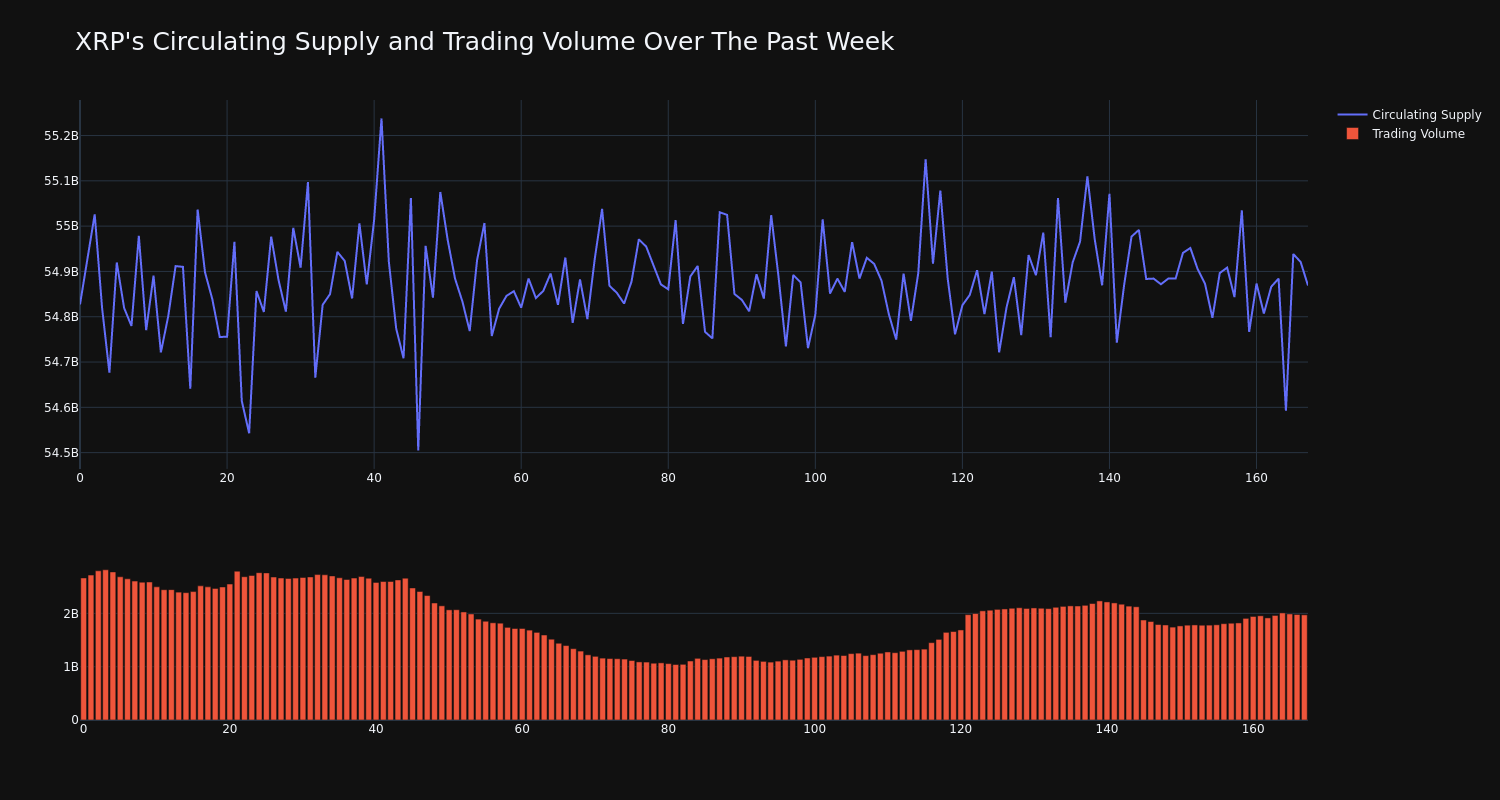Click the supply peak near x=115
The image size is (1500, 800).
(925, 160)
